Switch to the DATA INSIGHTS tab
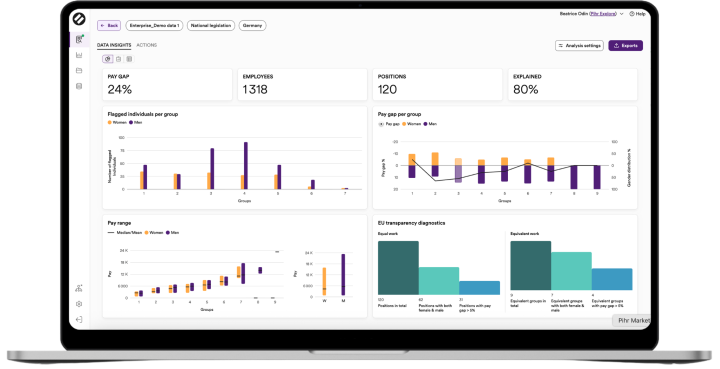Image resolution: width=720 pixels, height=369 pixels. point(114,45)
